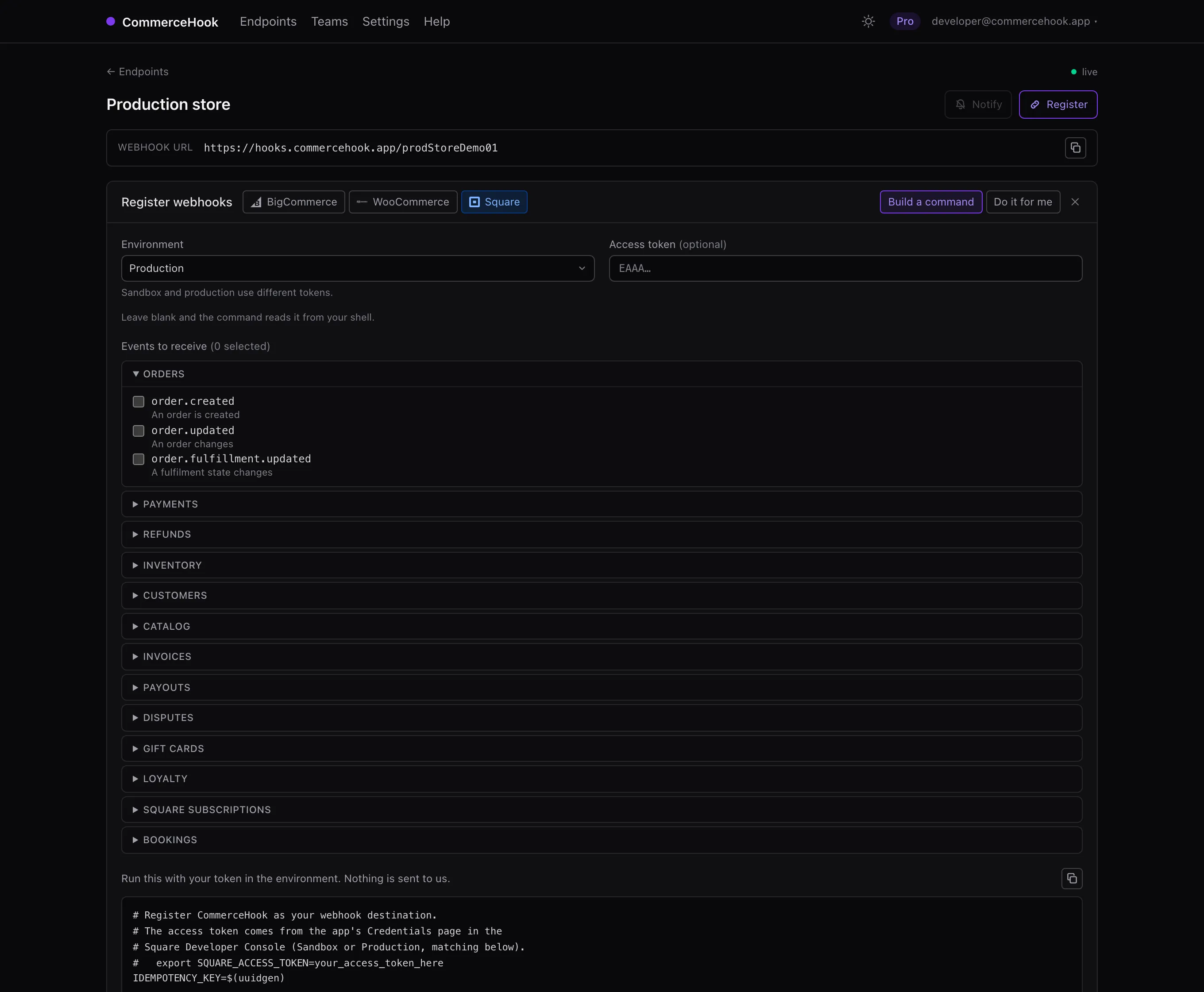Expand the SQUARE SUBSCRIPTIONS event group
The width and height of the screenshot is (1204, 992).
pyautogui.click(x=602, y=810)
